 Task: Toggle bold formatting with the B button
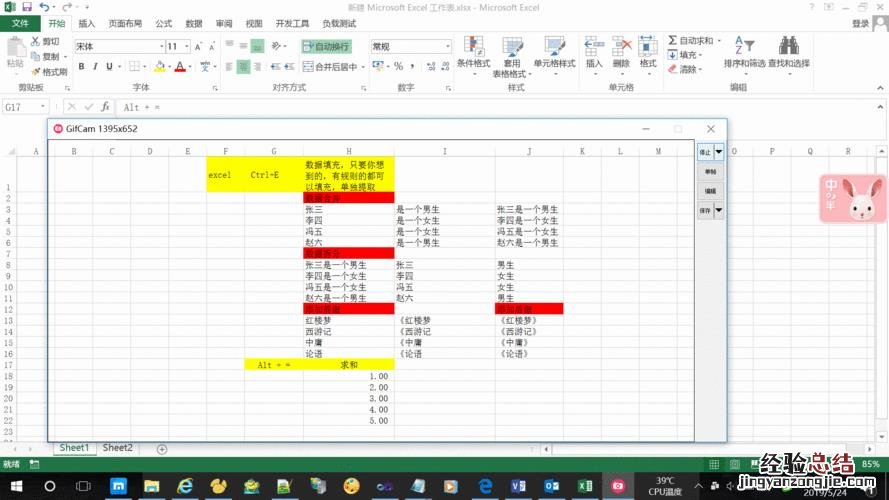[82, 66]
